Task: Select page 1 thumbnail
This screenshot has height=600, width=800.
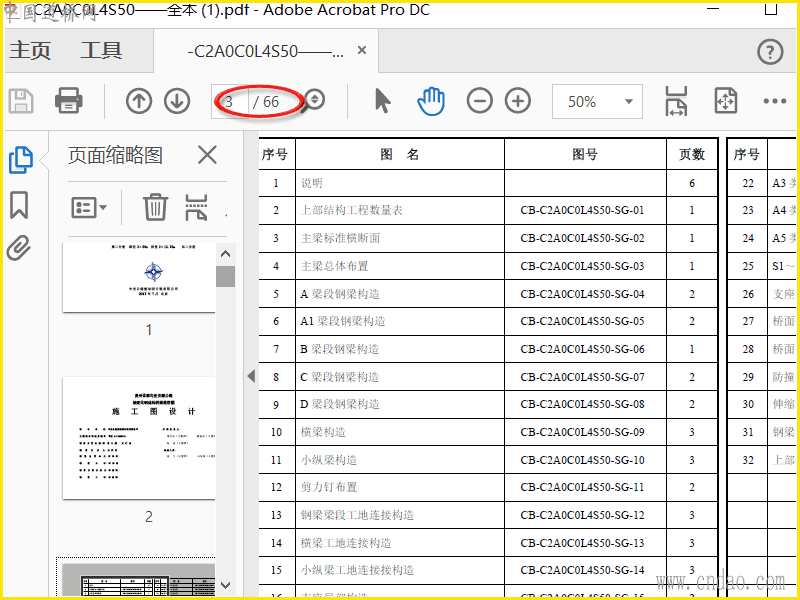Action: 139,278
